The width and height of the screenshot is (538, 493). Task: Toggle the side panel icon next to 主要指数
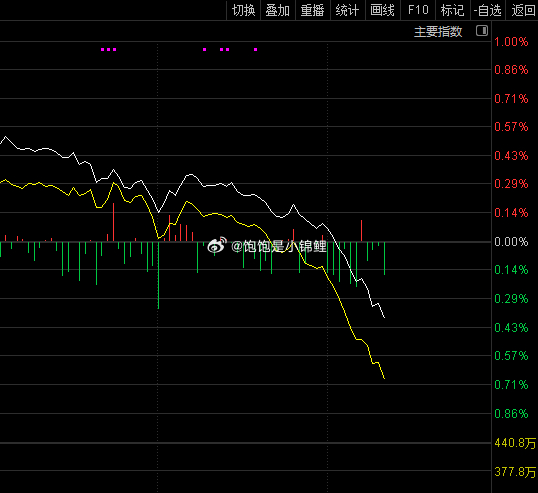482,31
